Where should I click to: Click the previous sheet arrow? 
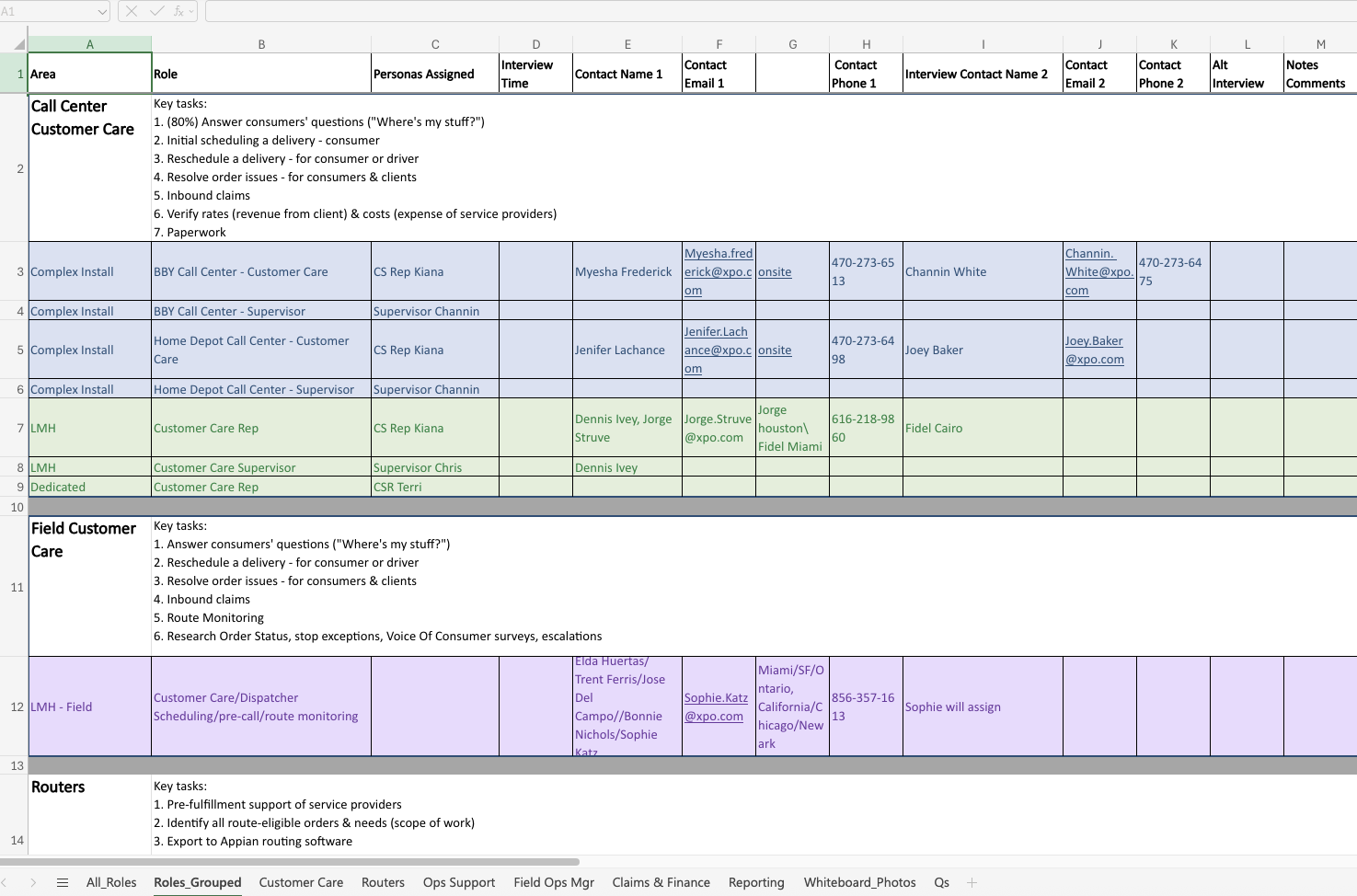tap(5, 882)
